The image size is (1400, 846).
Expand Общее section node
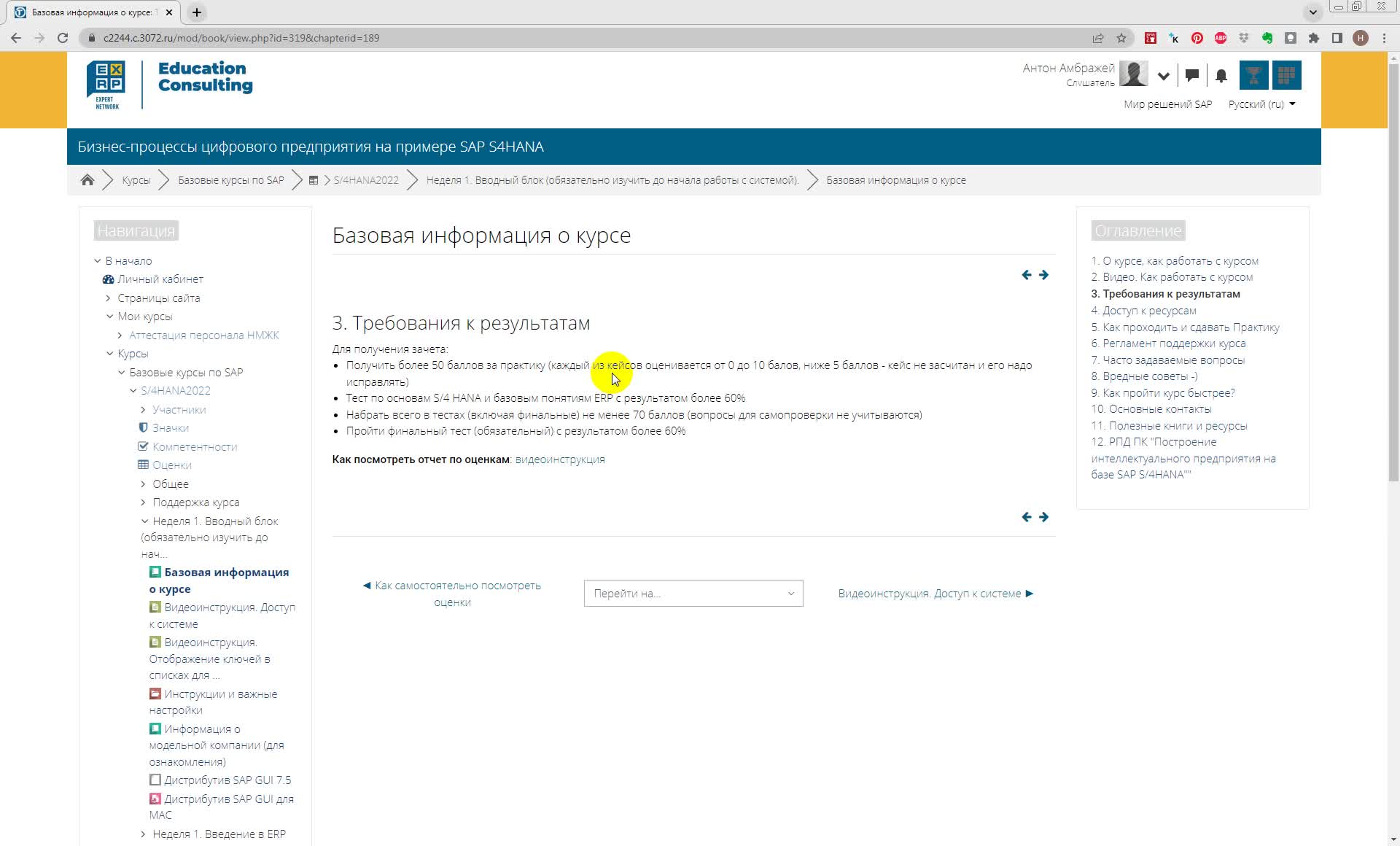click(x=143, y=484)
